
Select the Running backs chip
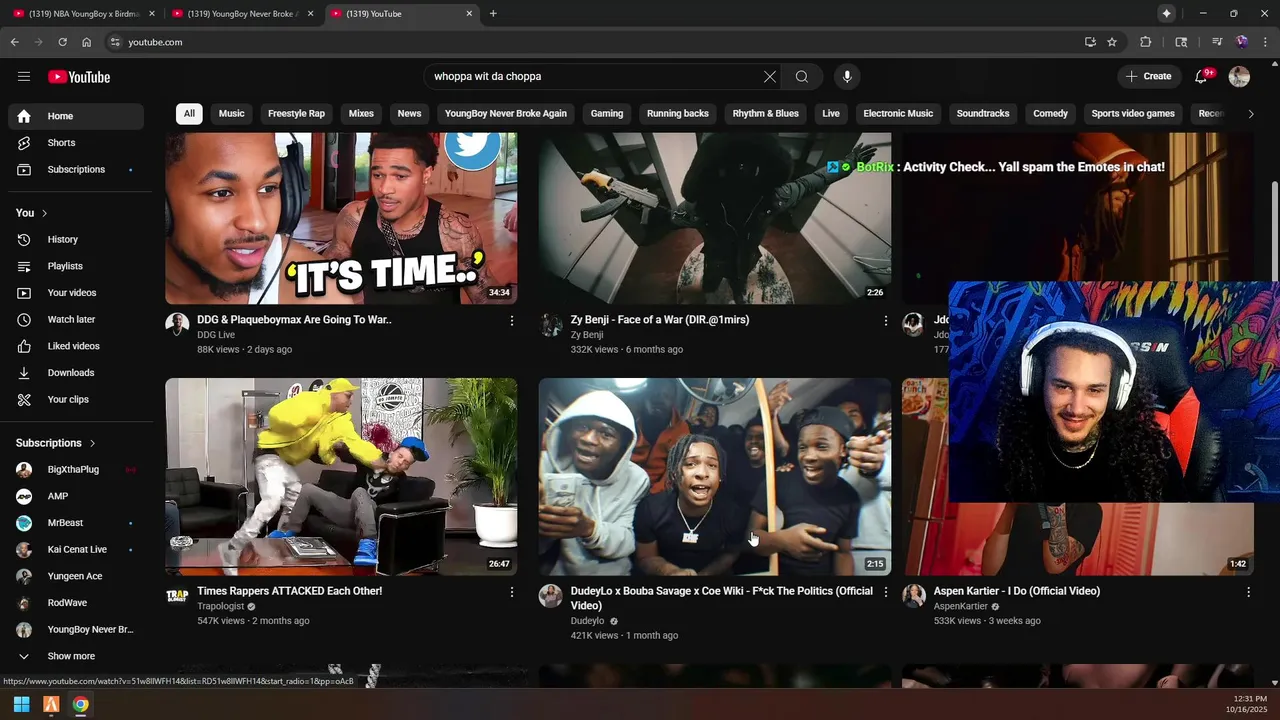678,114
